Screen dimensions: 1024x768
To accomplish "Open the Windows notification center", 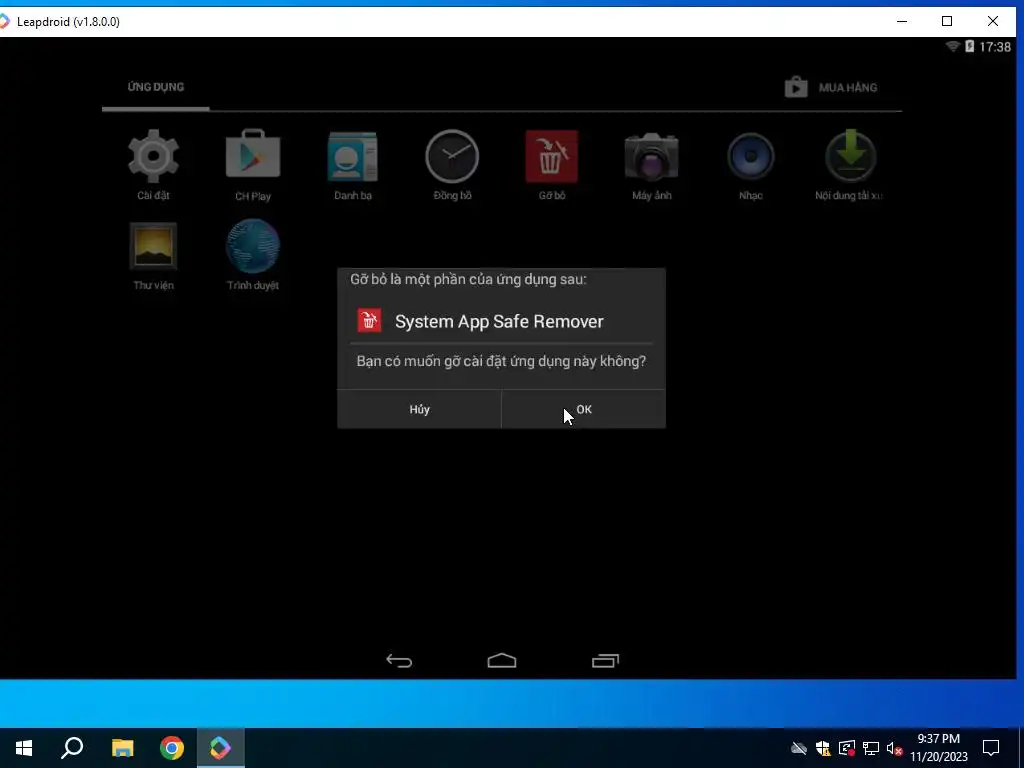I will click(x=991, y=748).
